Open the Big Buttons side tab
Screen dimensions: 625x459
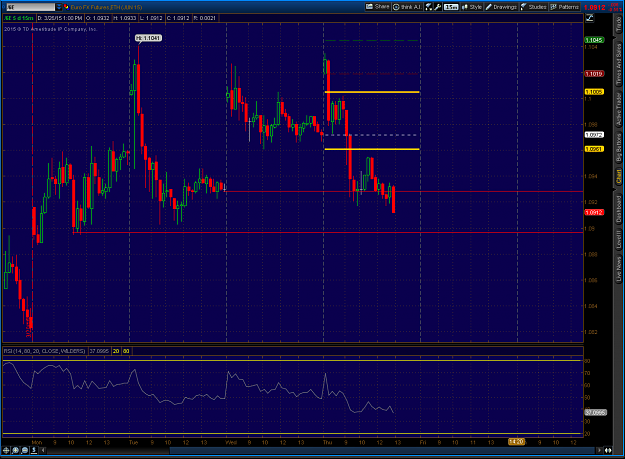(x=619, y=147)
